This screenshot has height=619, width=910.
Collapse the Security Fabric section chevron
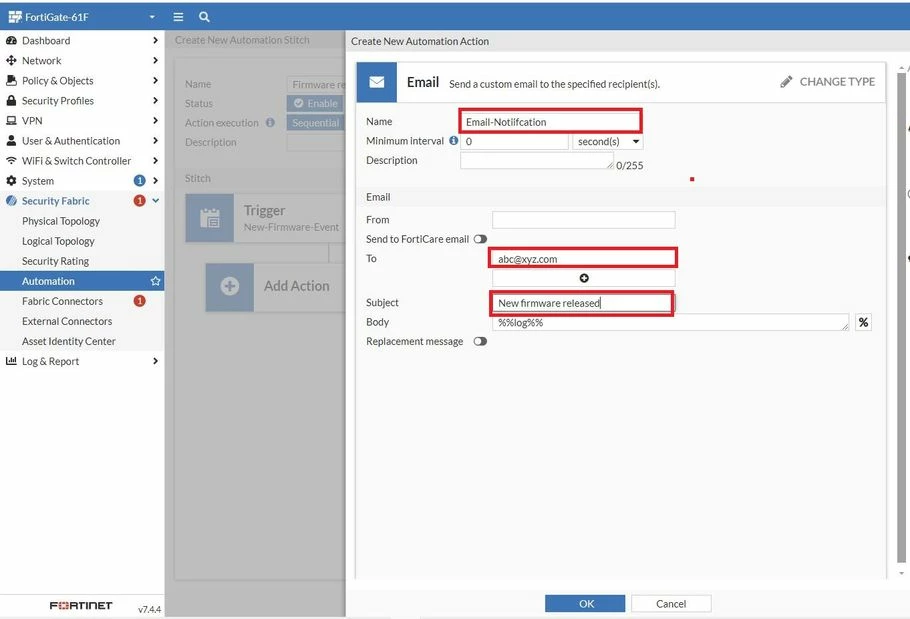(155, 201)
